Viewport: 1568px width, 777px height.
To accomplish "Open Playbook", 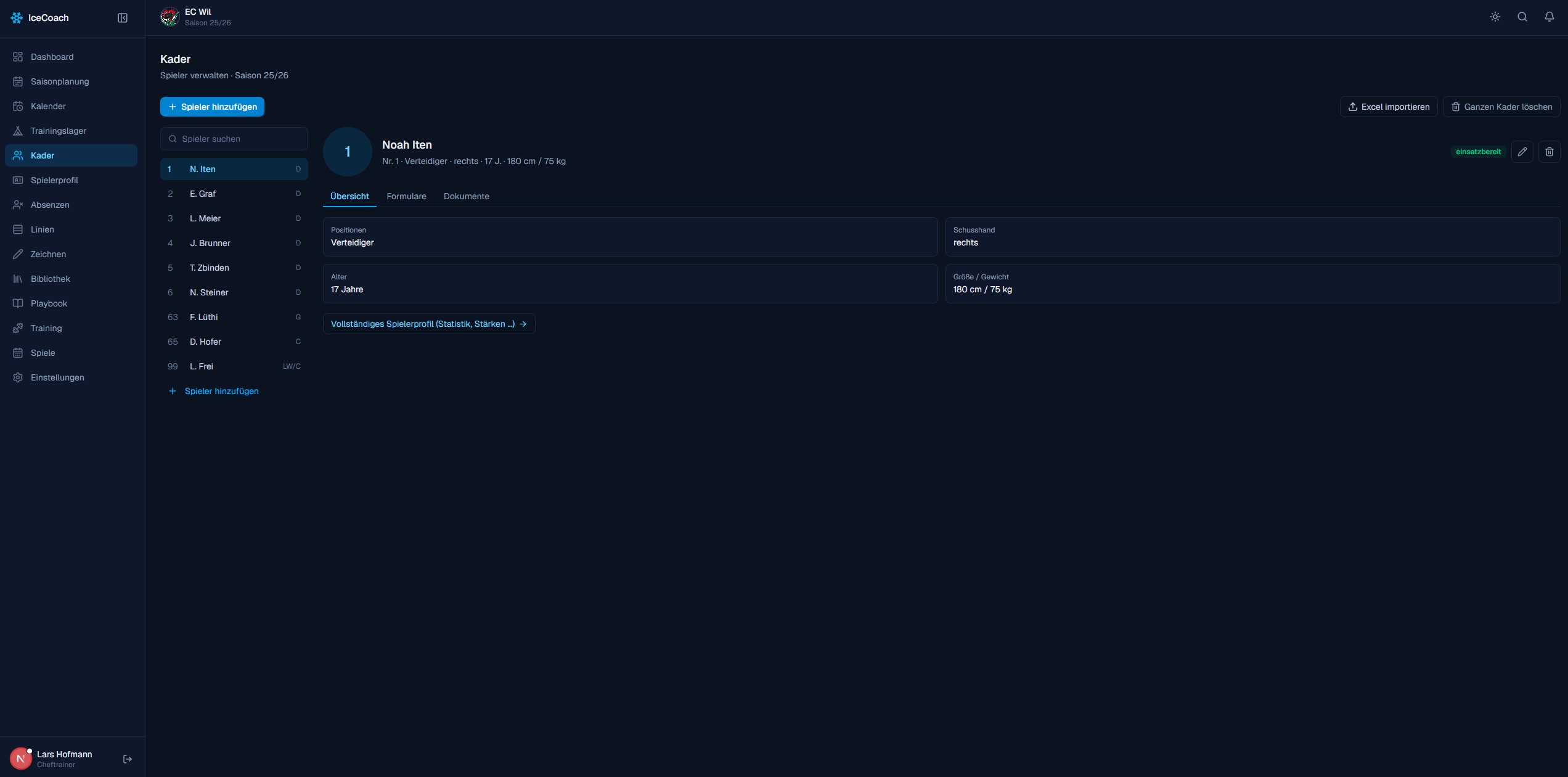I will click(x=71, y=303).
